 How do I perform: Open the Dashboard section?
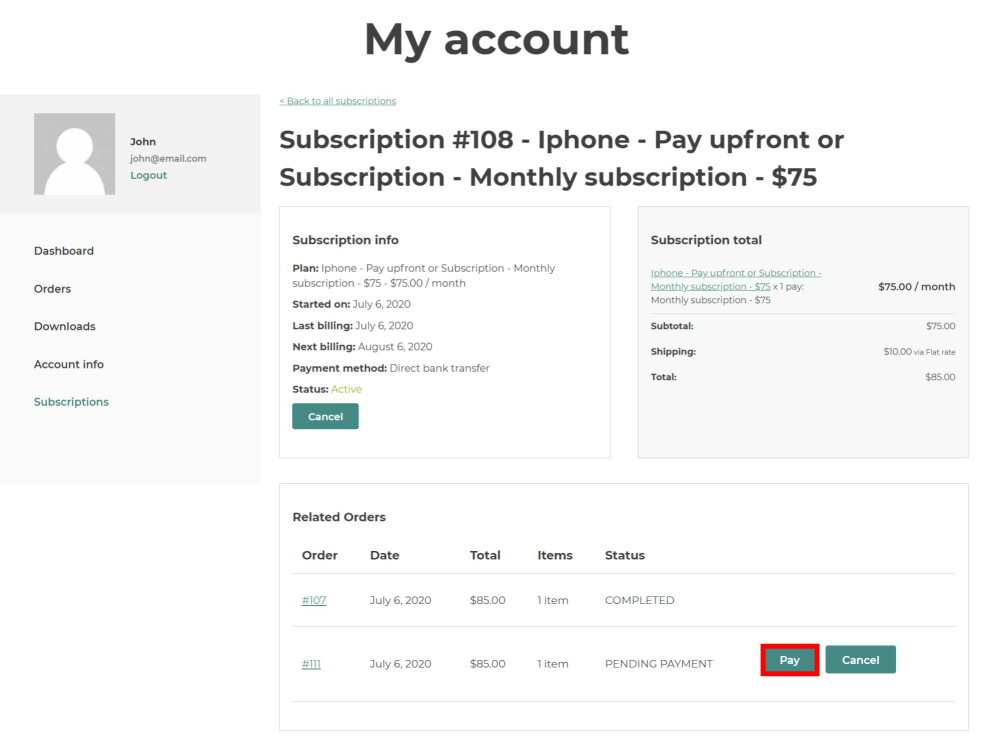coord(64,250)
